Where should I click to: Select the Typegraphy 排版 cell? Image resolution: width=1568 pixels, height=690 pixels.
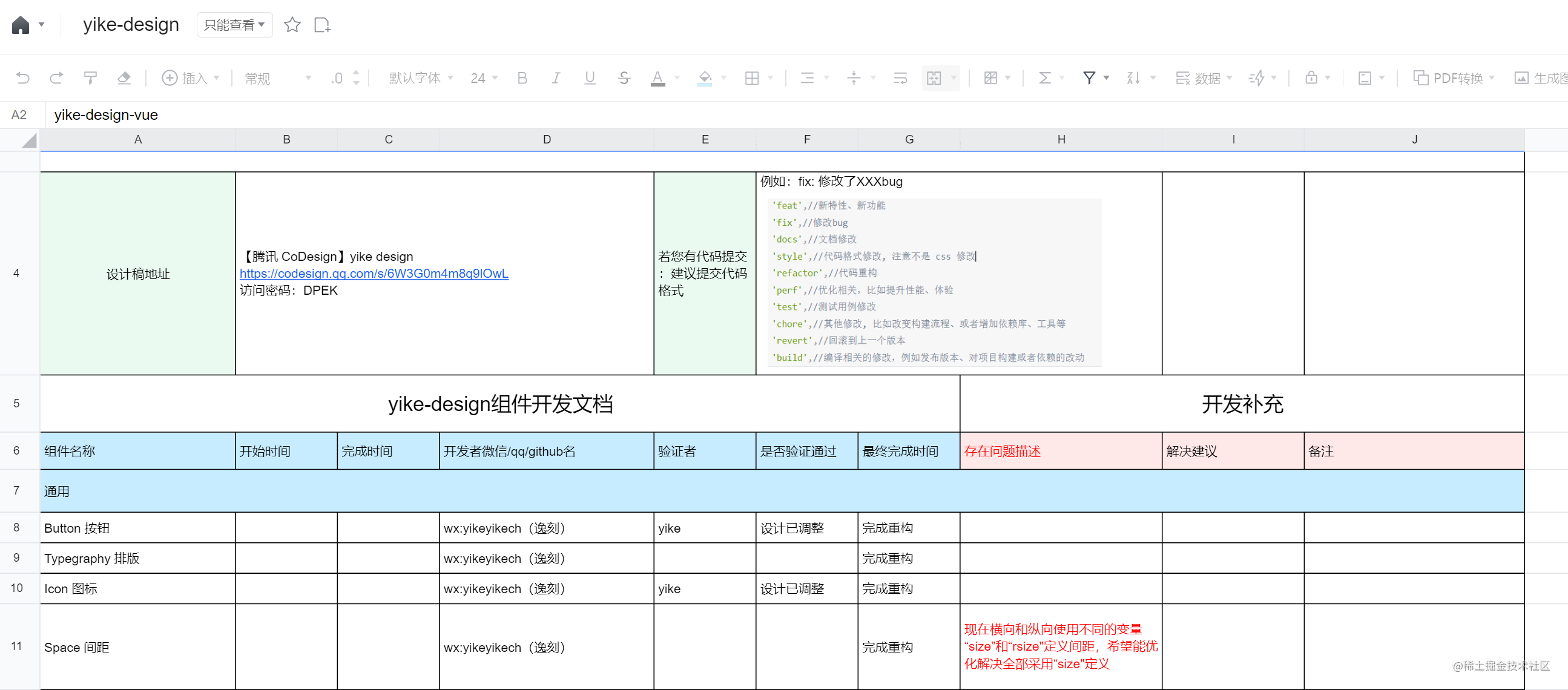tap(138, 558)
